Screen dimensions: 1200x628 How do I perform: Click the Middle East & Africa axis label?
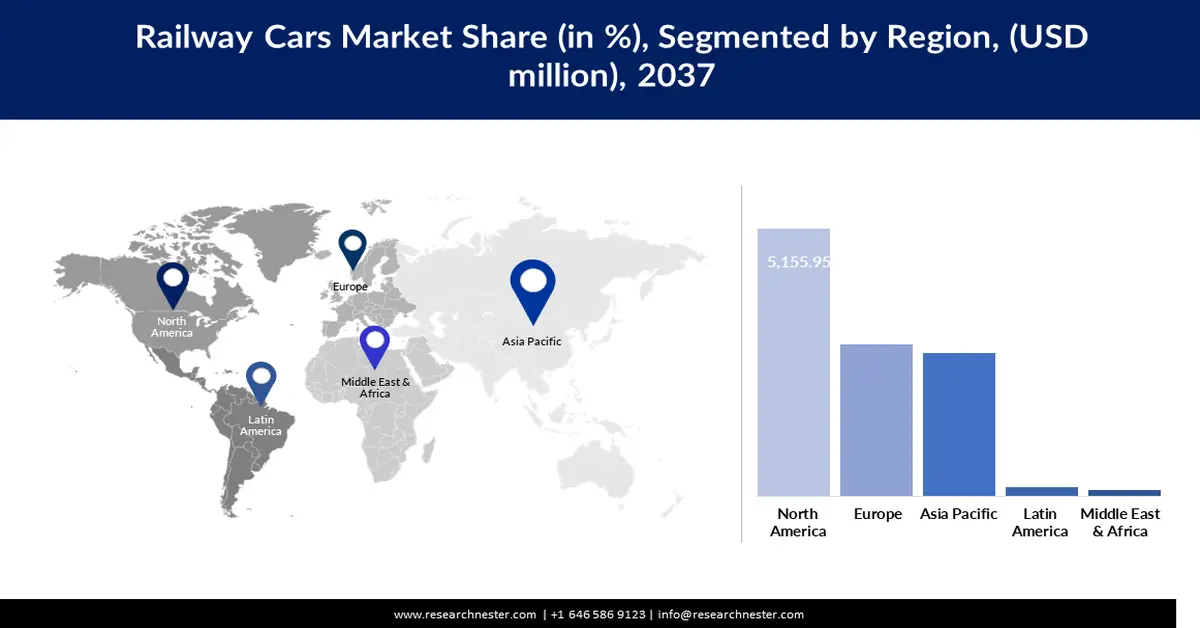click(x=1120, y=522)
